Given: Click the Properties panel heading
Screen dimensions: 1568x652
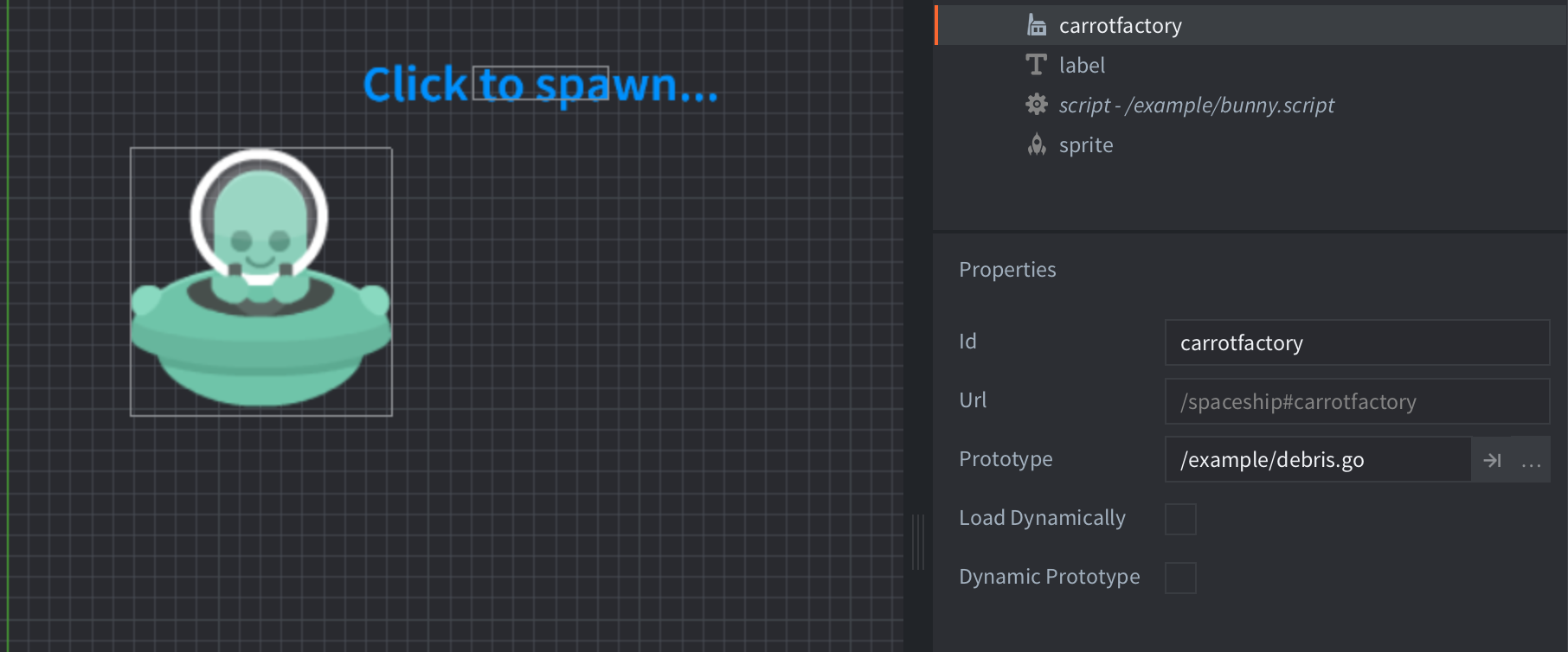Looking at the screenshot, I should [x=1007, y=270].
